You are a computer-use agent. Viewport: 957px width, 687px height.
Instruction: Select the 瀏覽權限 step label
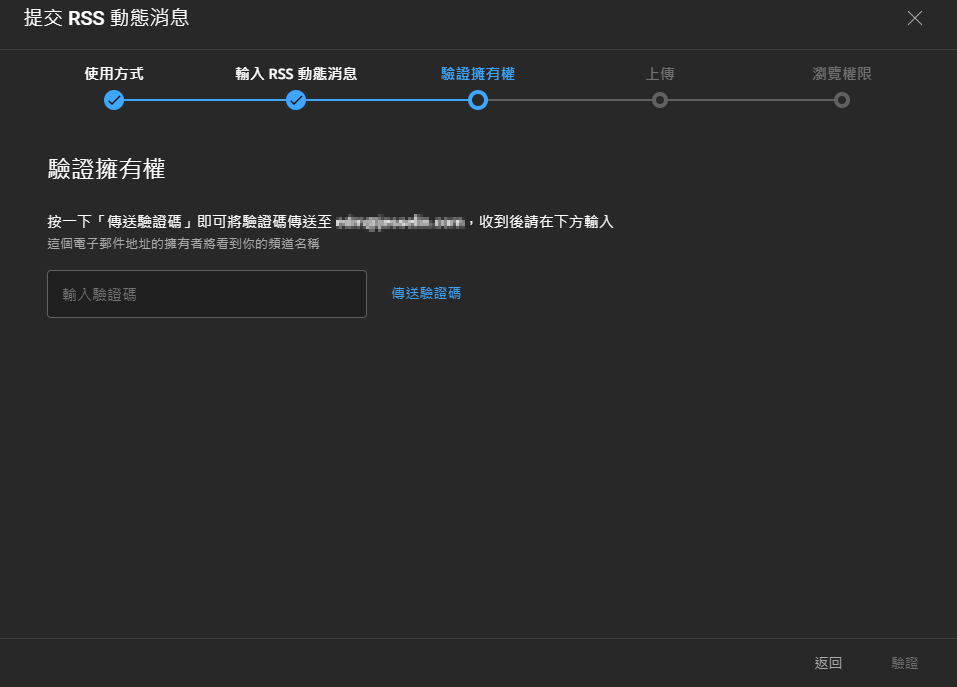coord(842,74)
